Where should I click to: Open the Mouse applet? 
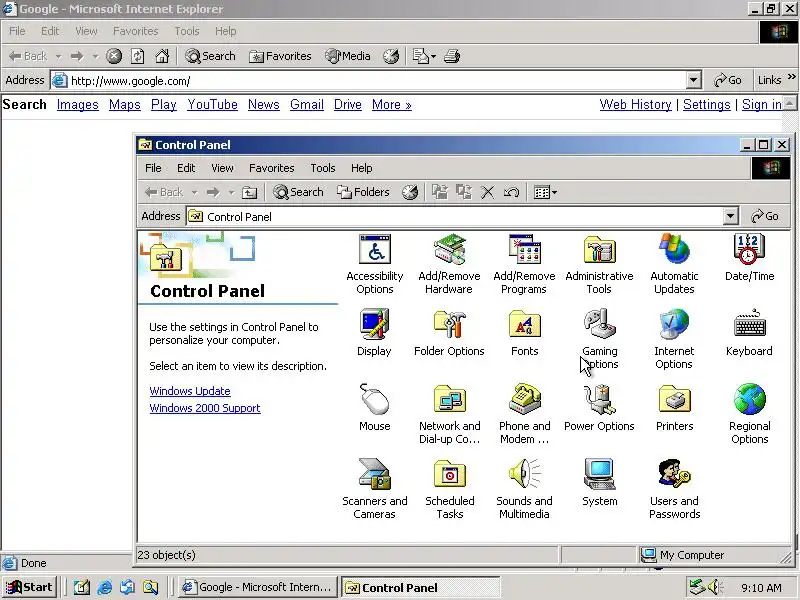click(x=374, y=408)
